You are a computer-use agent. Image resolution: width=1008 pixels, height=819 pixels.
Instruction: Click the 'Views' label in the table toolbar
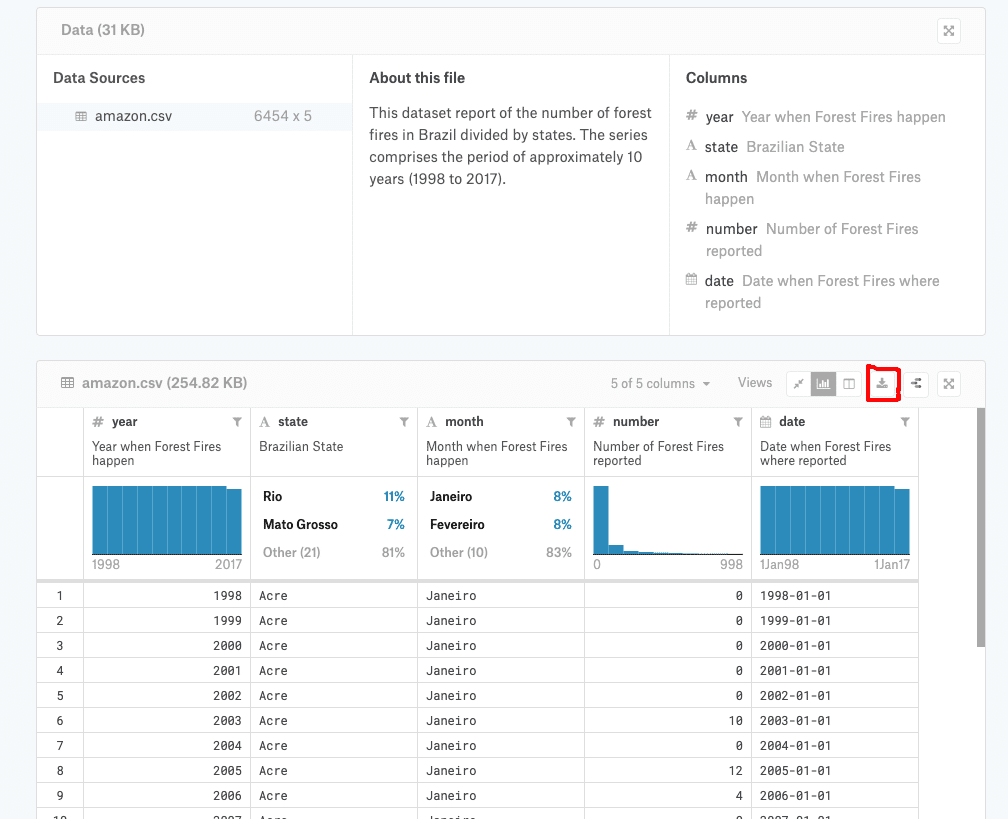coord(755,382)
